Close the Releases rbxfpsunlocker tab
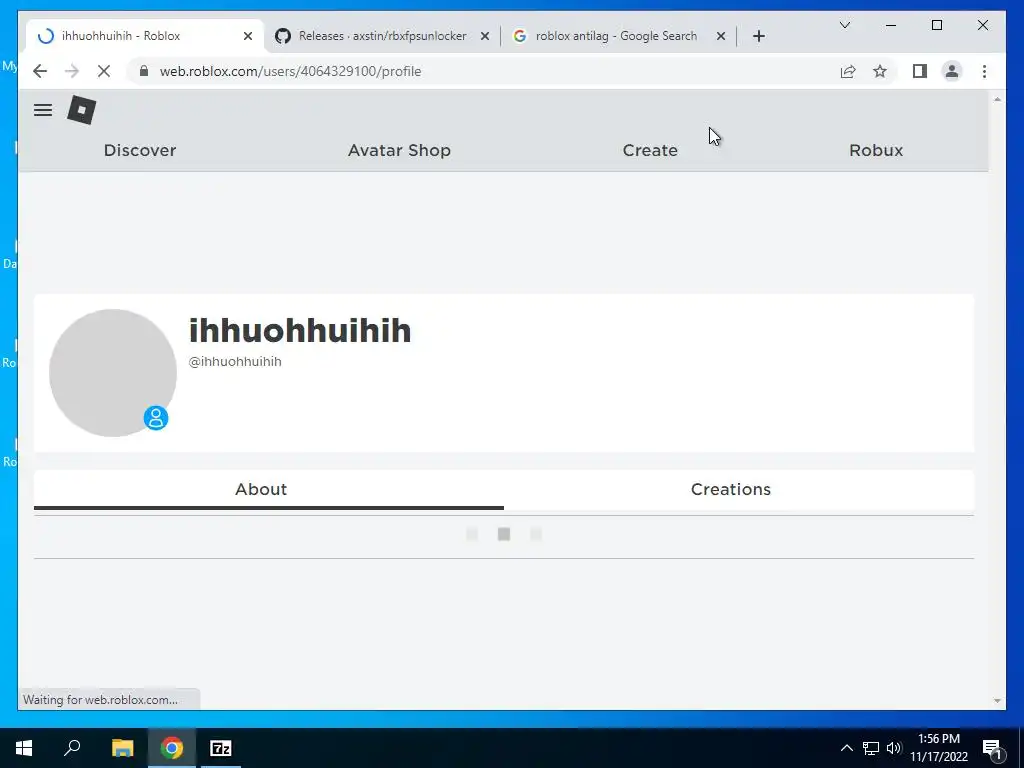The image size is (1024, 768). coord(485,36)
